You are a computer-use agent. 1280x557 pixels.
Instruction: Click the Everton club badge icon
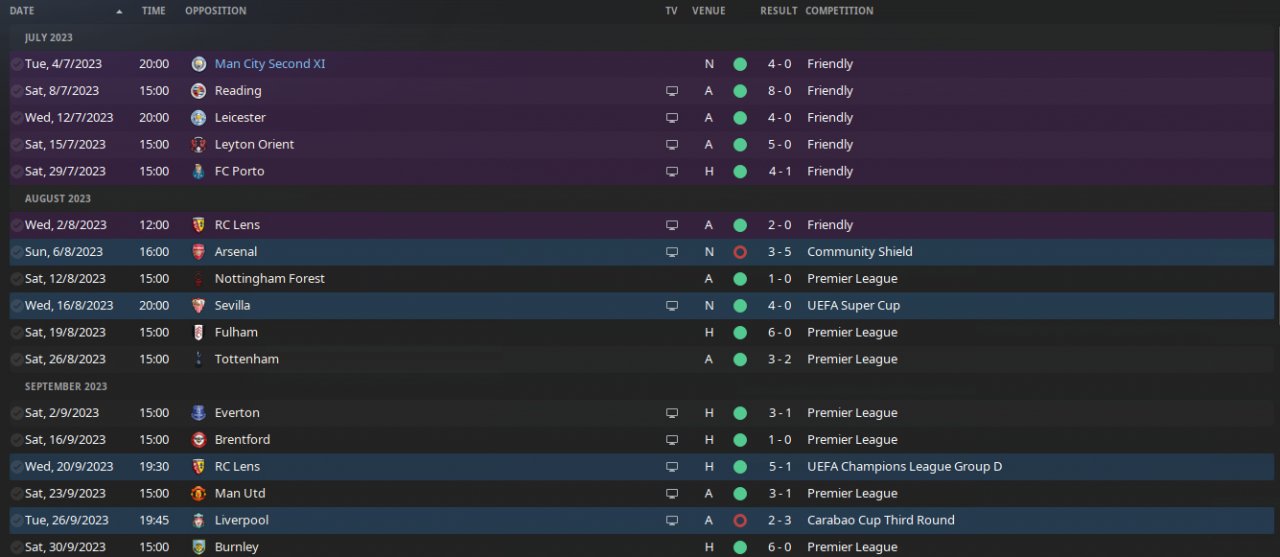pyautogui.click(x=199, y=413)
